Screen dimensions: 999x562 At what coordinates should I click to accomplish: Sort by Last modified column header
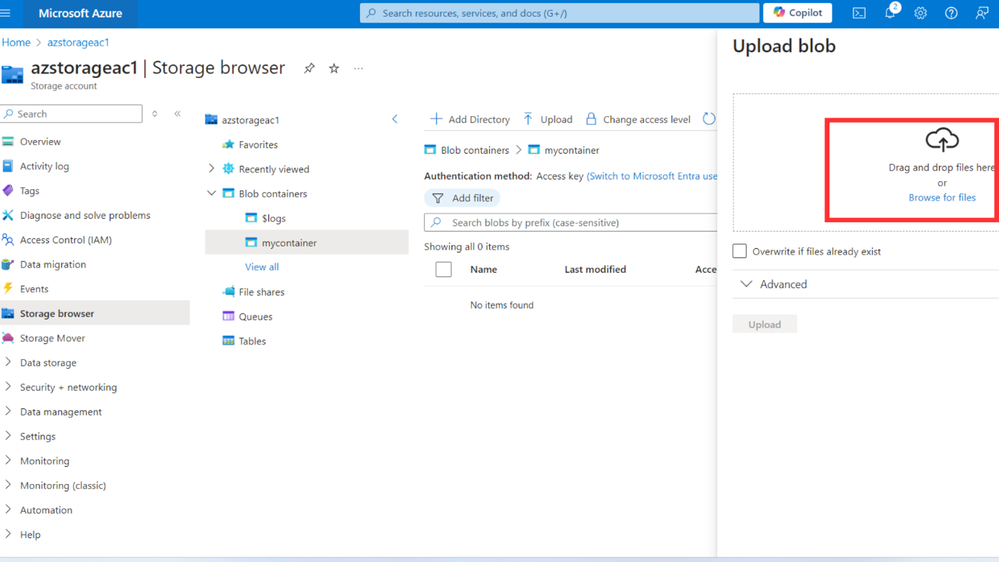coord(595,270)
